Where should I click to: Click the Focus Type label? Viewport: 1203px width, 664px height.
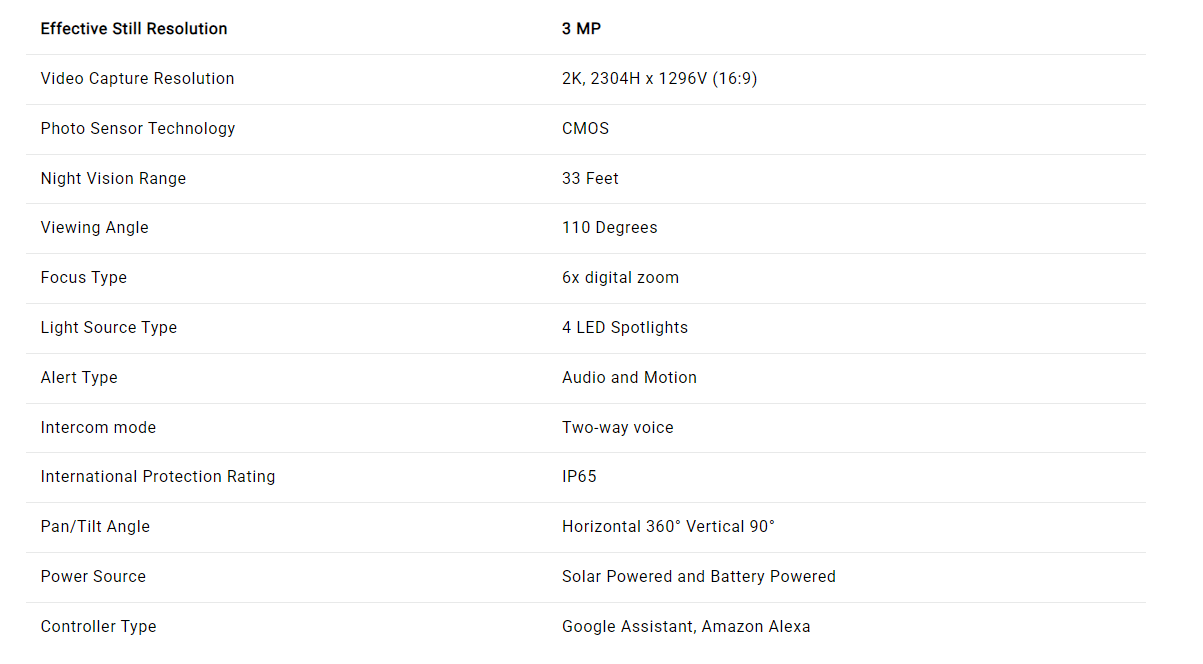(83, 278)
